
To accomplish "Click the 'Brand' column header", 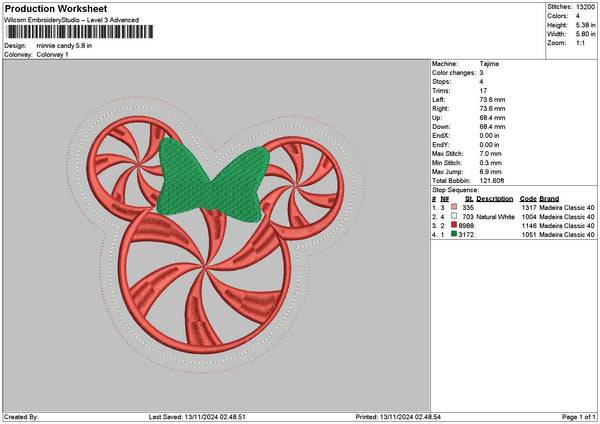I will [x=549, y=199].
